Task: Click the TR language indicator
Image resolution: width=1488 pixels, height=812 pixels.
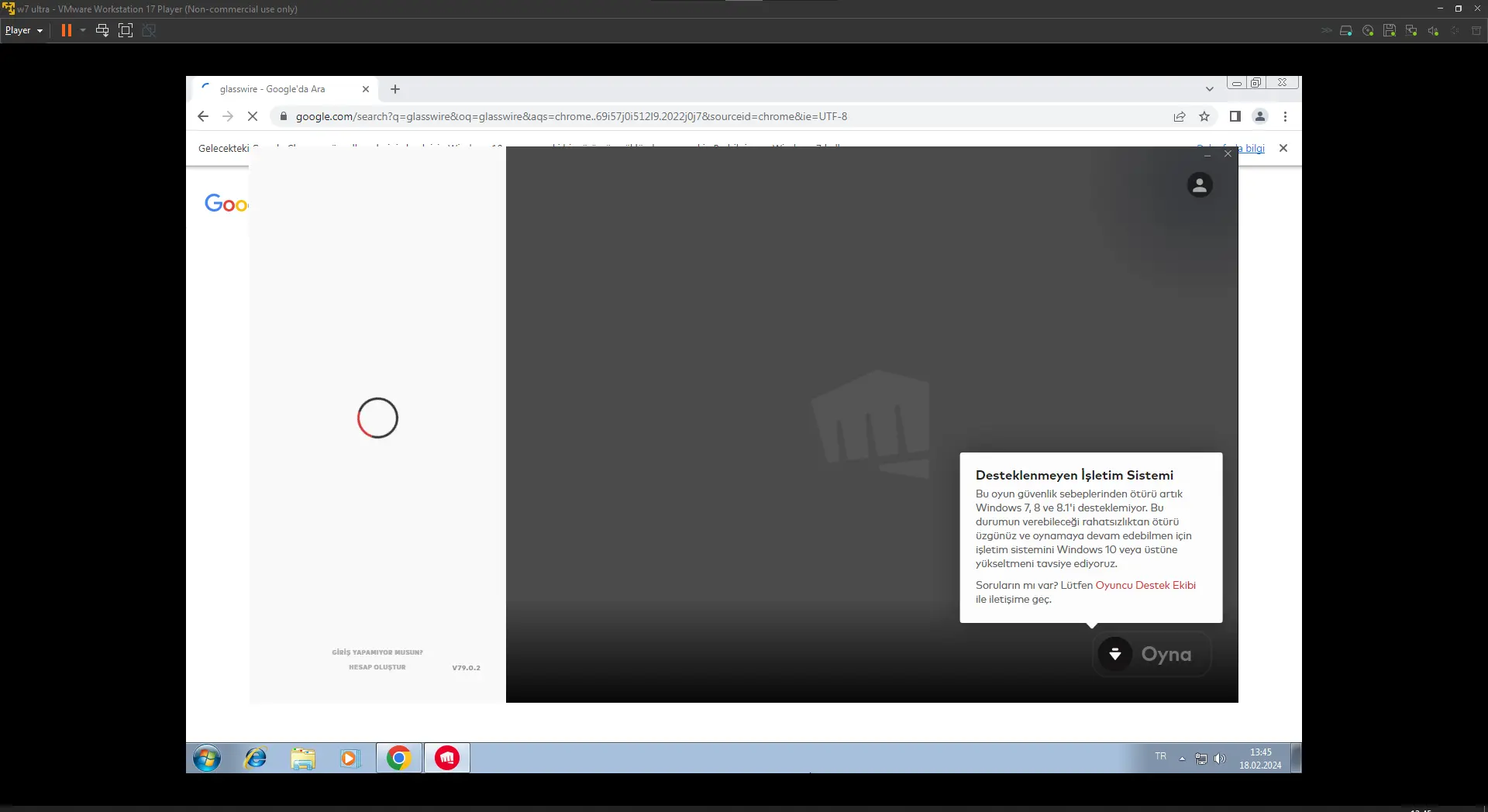Action: [1160, 756]
